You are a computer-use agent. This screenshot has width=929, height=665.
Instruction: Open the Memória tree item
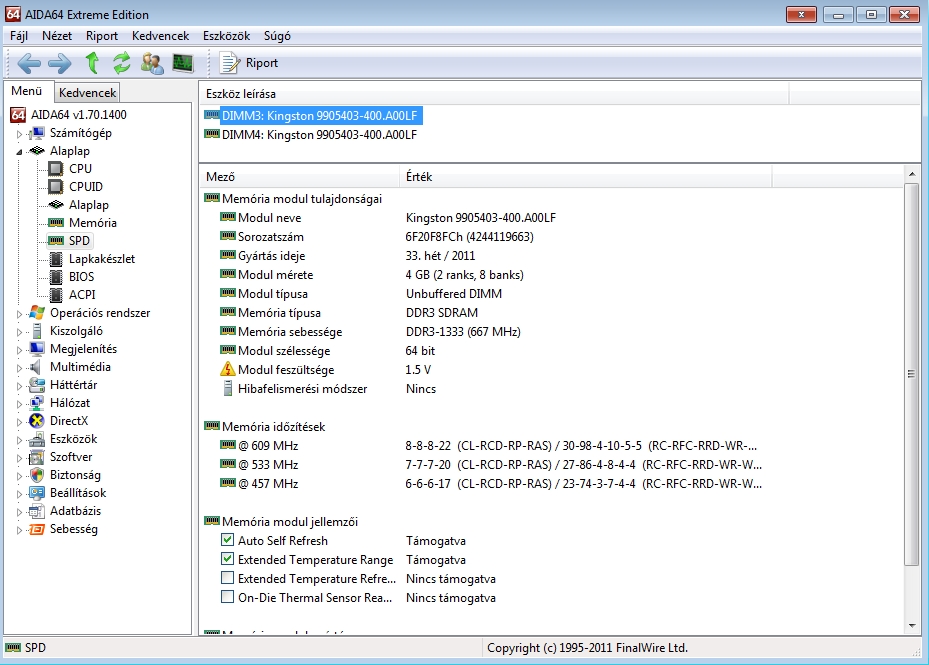(x=93, y=223)
